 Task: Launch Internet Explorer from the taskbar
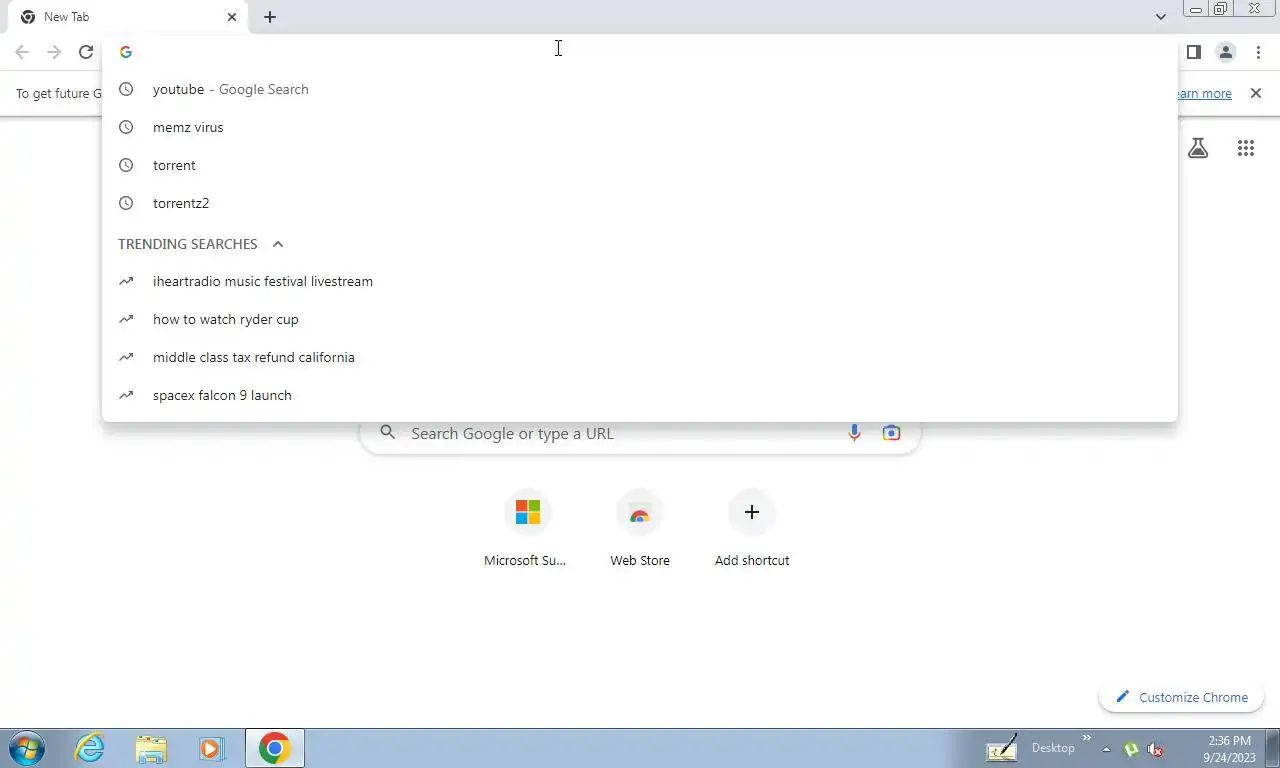[x=90, y=748]
